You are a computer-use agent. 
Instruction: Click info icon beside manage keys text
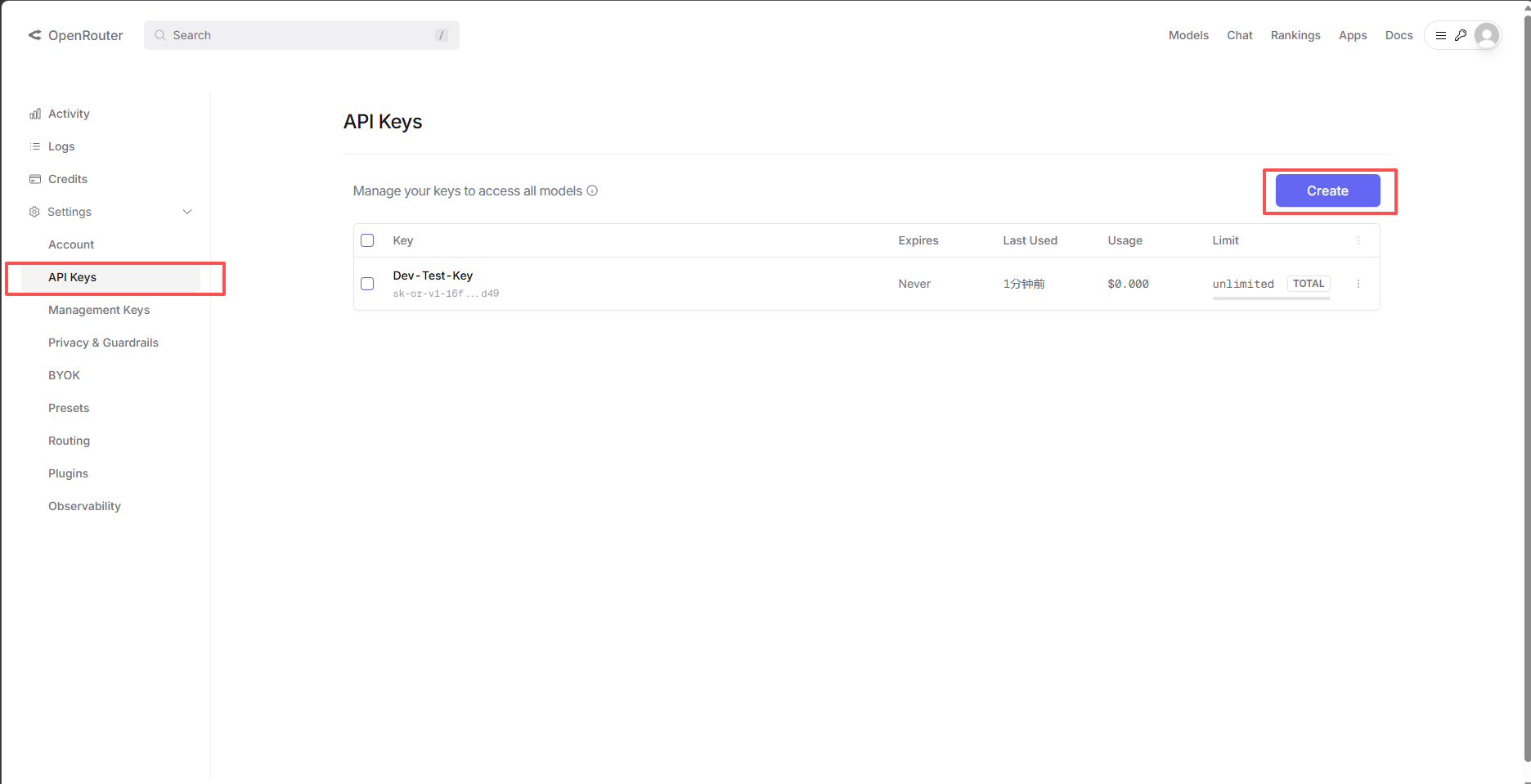pos(592,190)
